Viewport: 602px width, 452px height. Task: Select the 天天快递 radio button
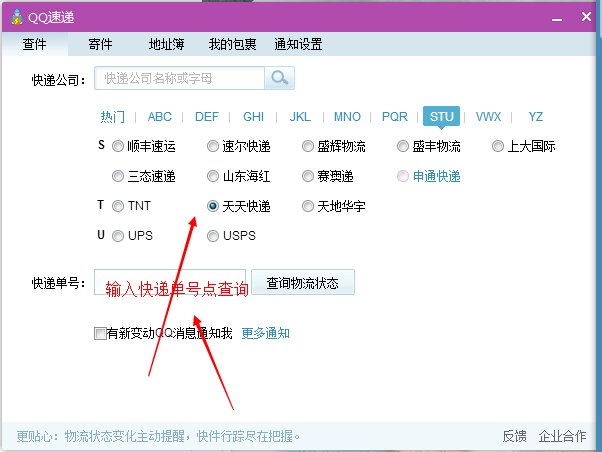(x=213, y=206)
